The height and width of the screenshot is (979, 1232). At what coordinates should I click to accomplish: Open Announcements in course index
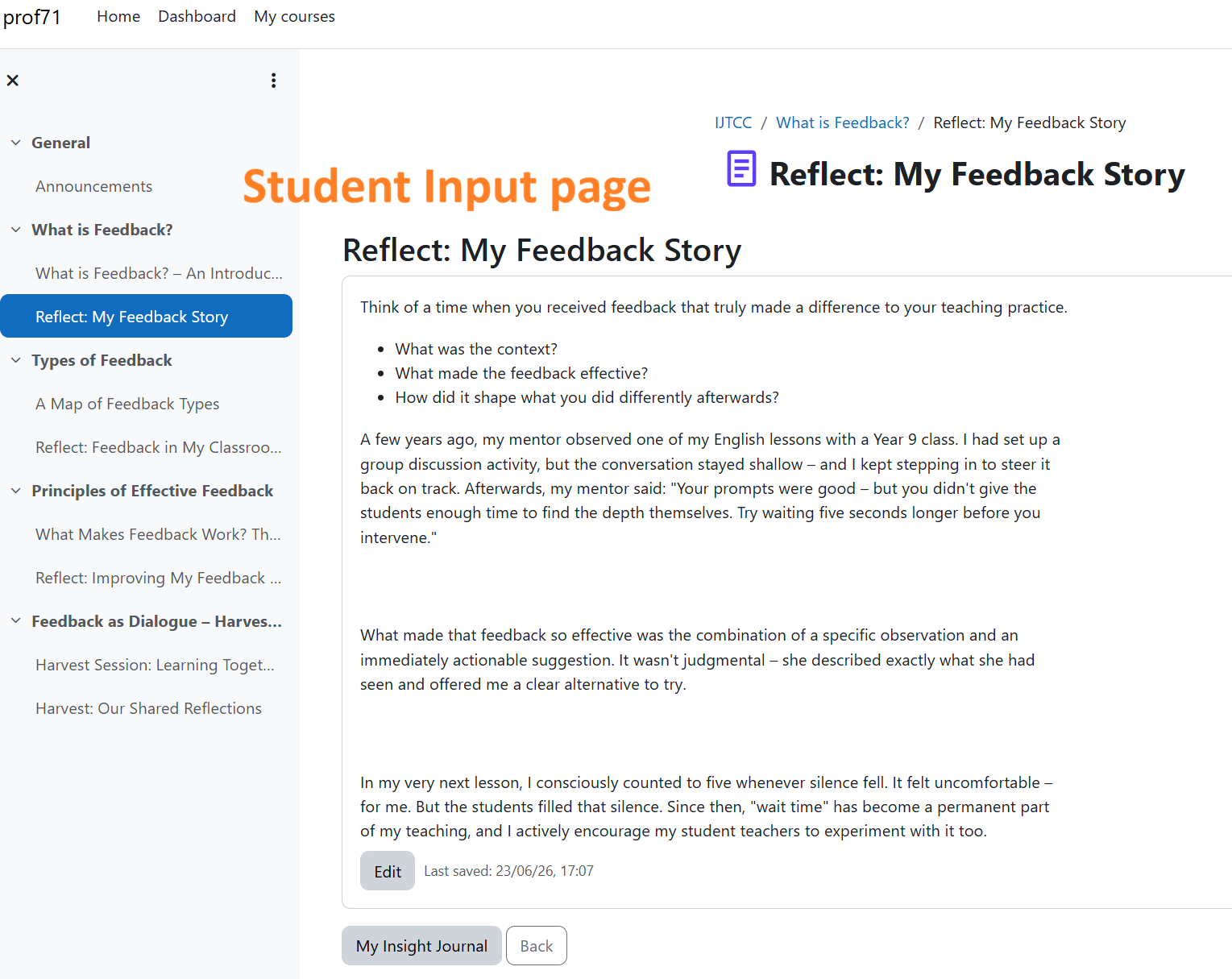point(93,186)
